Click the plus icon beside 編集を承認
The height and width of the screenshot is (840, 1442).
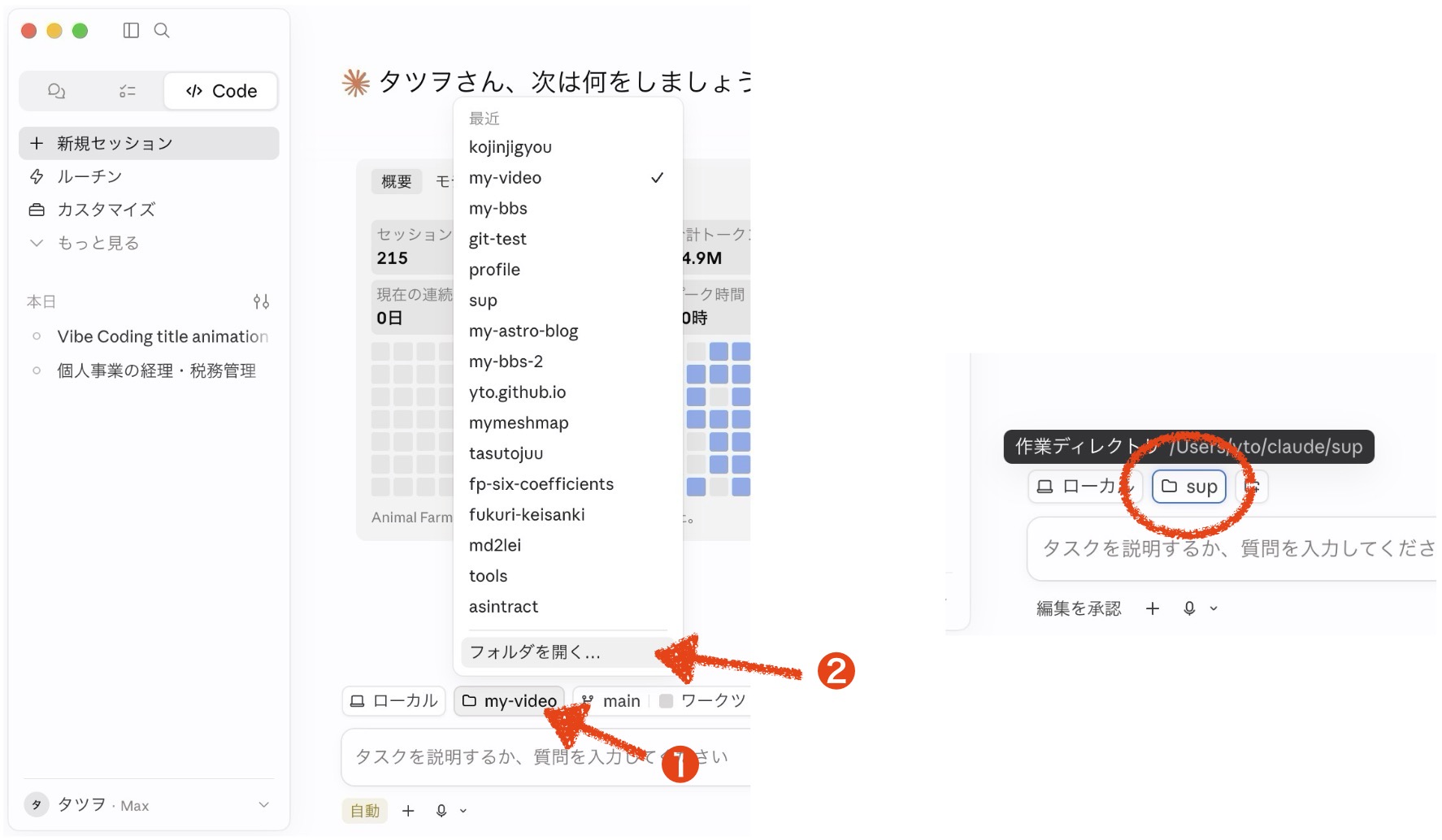[x=1153, y=608]
